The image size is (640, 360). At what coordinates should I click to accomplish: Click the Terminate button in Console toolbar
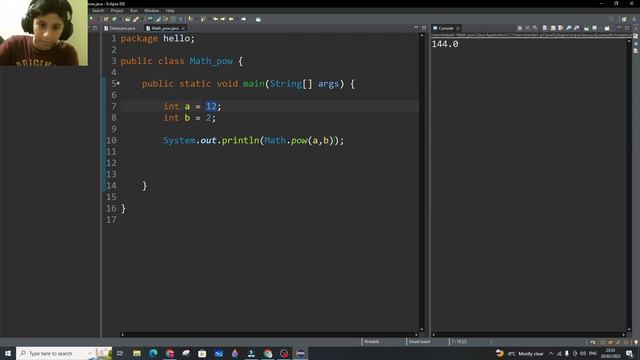point(520,28)
